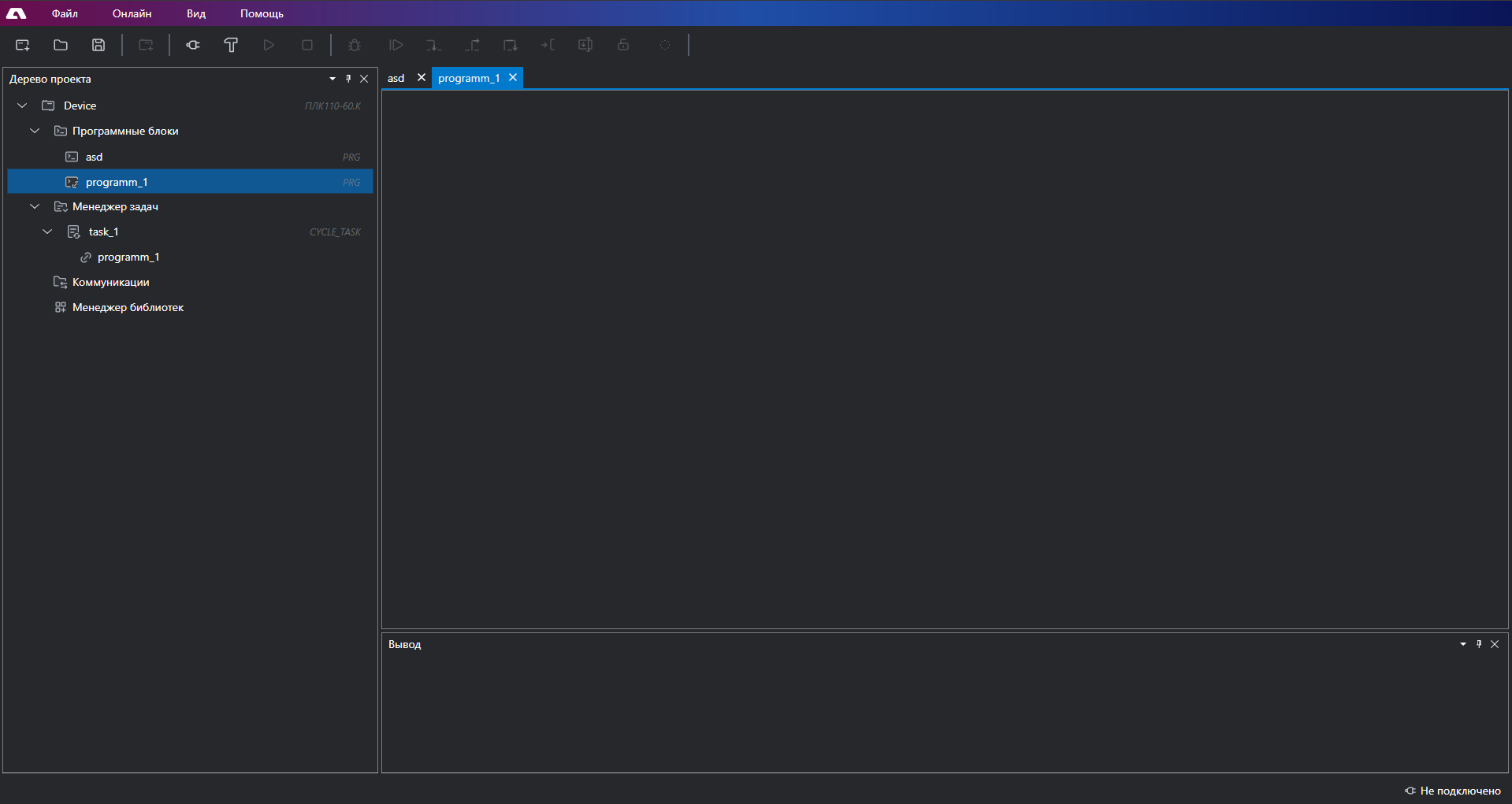Click the step out icon

472,45
